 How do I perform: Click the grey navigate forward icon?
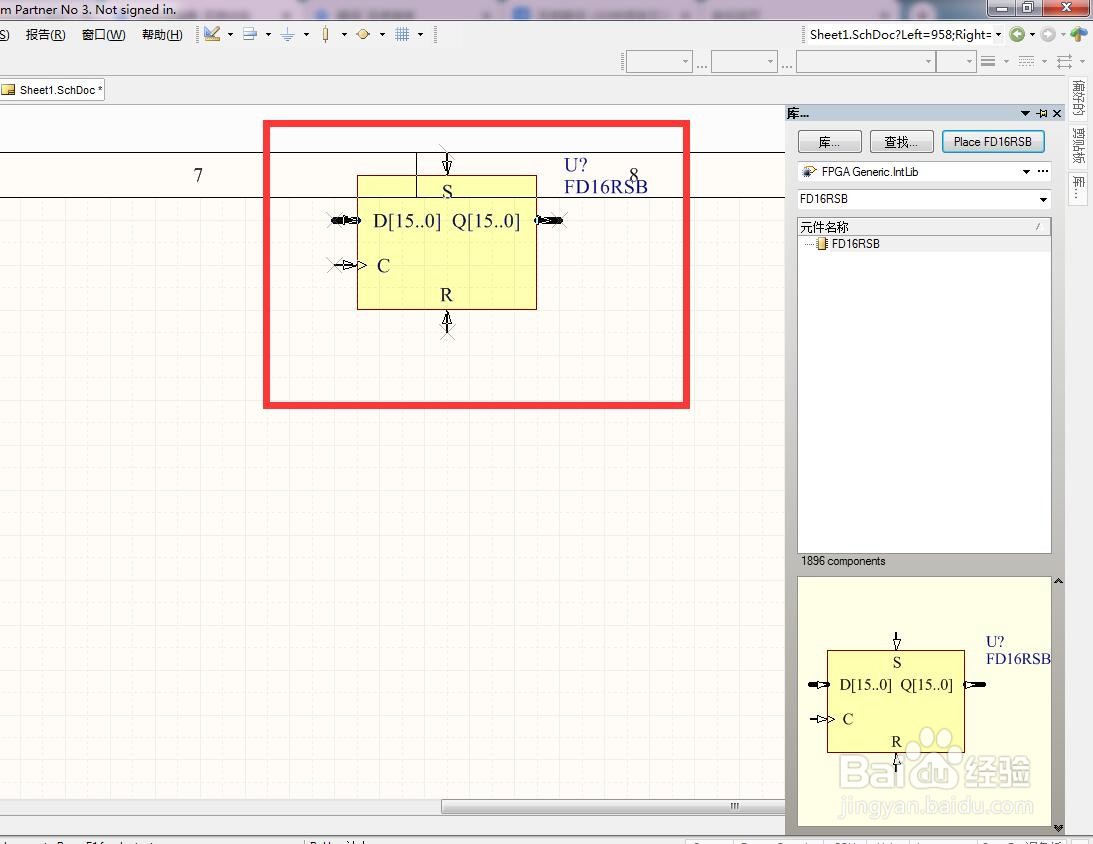point(1048,34)
